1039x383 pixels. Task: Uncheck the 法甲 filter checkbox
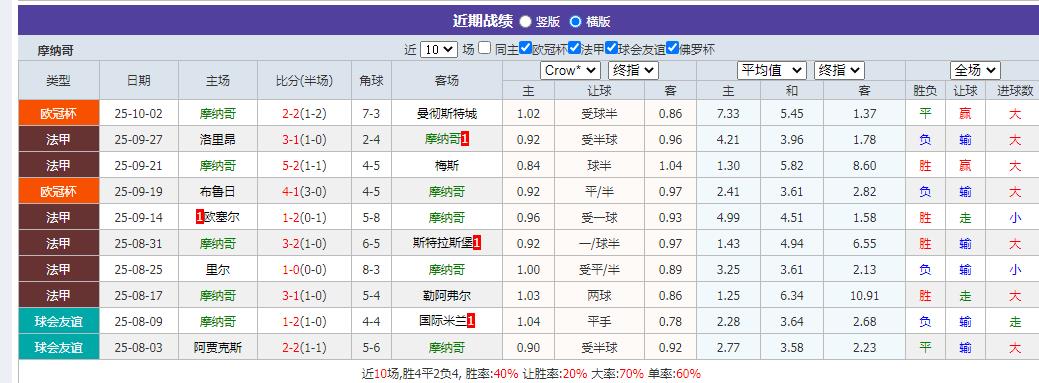pyautogui.click(x=575, y=48)
